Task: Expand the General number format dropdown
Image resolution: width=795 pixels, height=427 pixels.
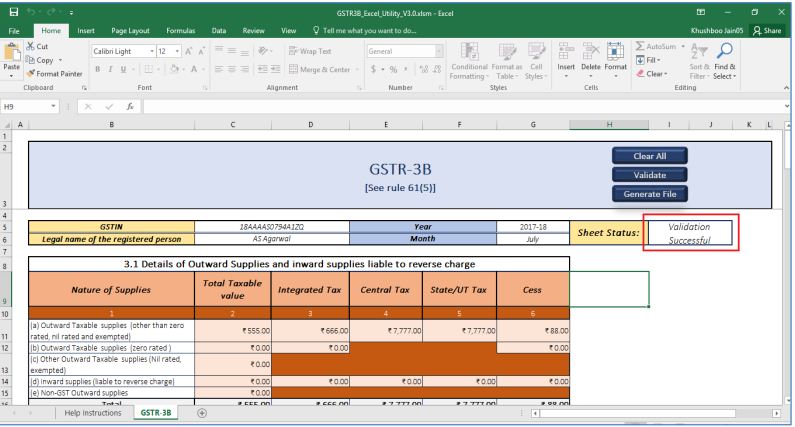Action: coord(439,51)
